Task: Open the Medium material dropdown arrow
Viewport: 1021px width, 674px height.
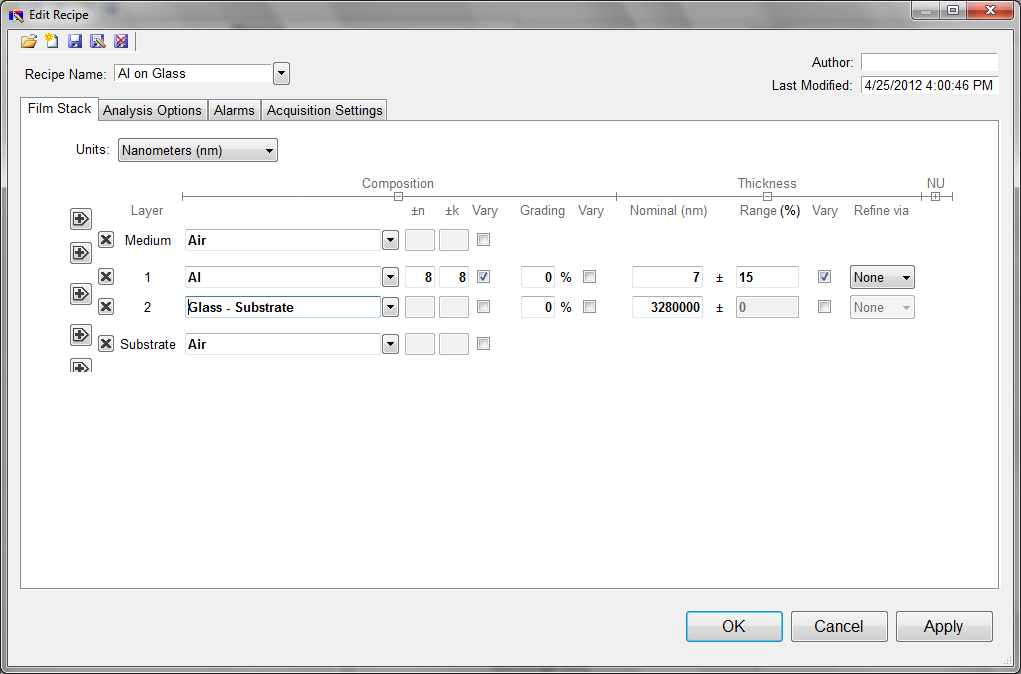Action: 390,240
